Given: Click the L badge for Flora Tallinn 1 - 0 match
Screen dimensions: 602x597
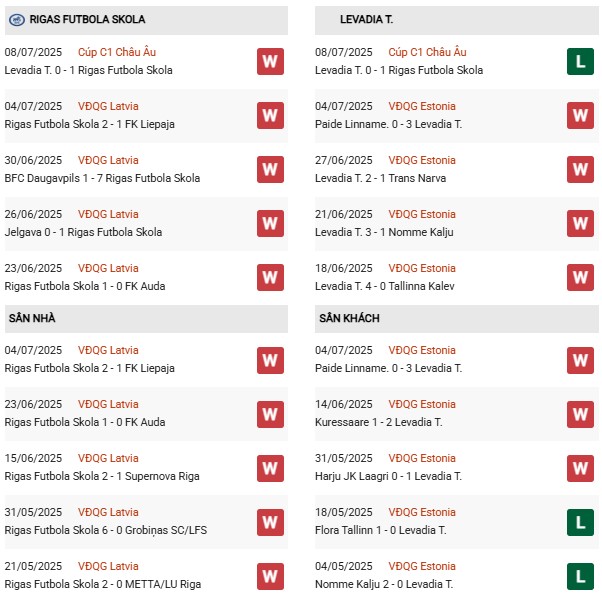Looking at the screenshot, I should tap(580, 521).
